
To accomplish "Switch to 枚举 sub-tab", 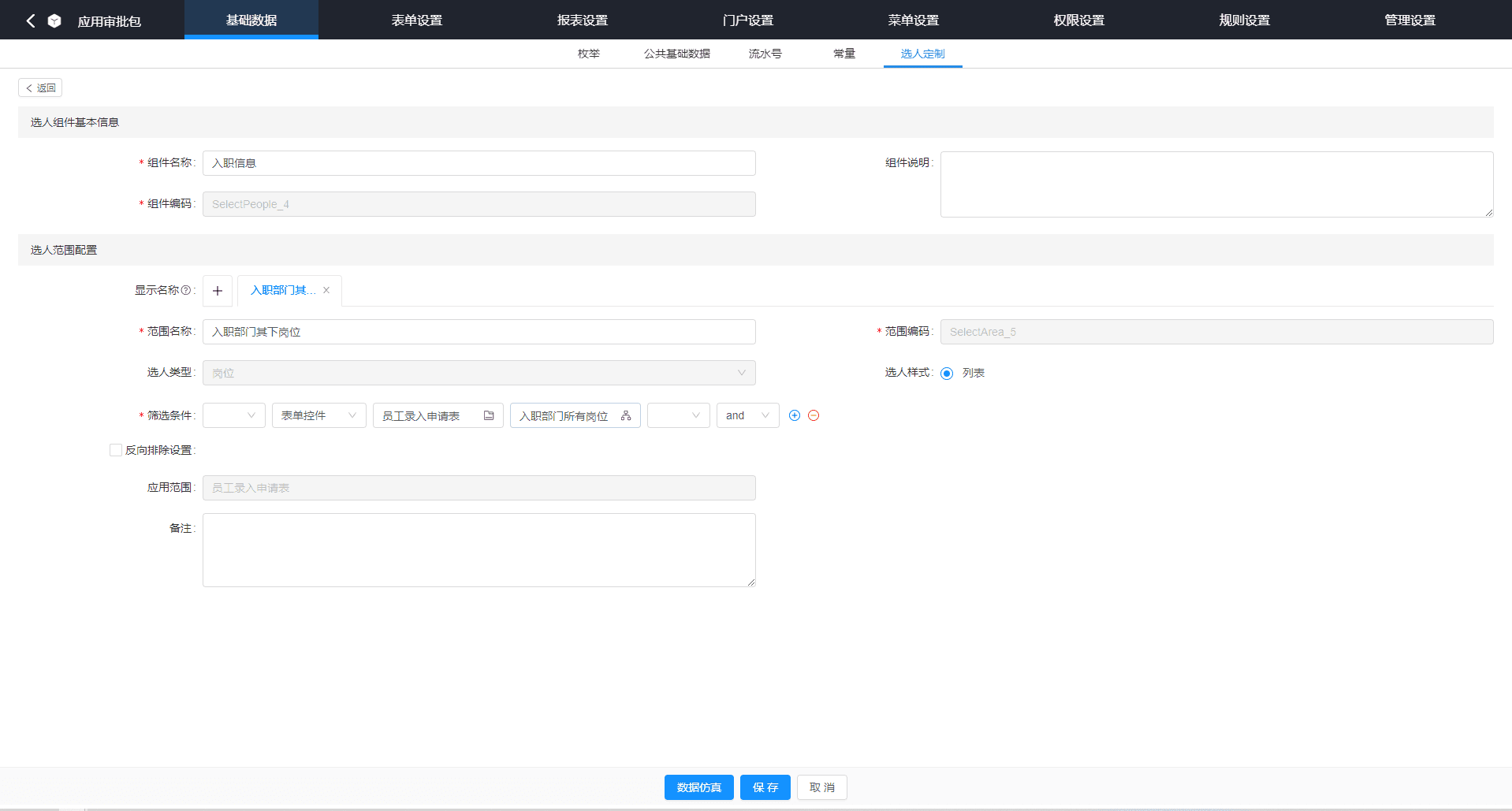I will [589, 54].
